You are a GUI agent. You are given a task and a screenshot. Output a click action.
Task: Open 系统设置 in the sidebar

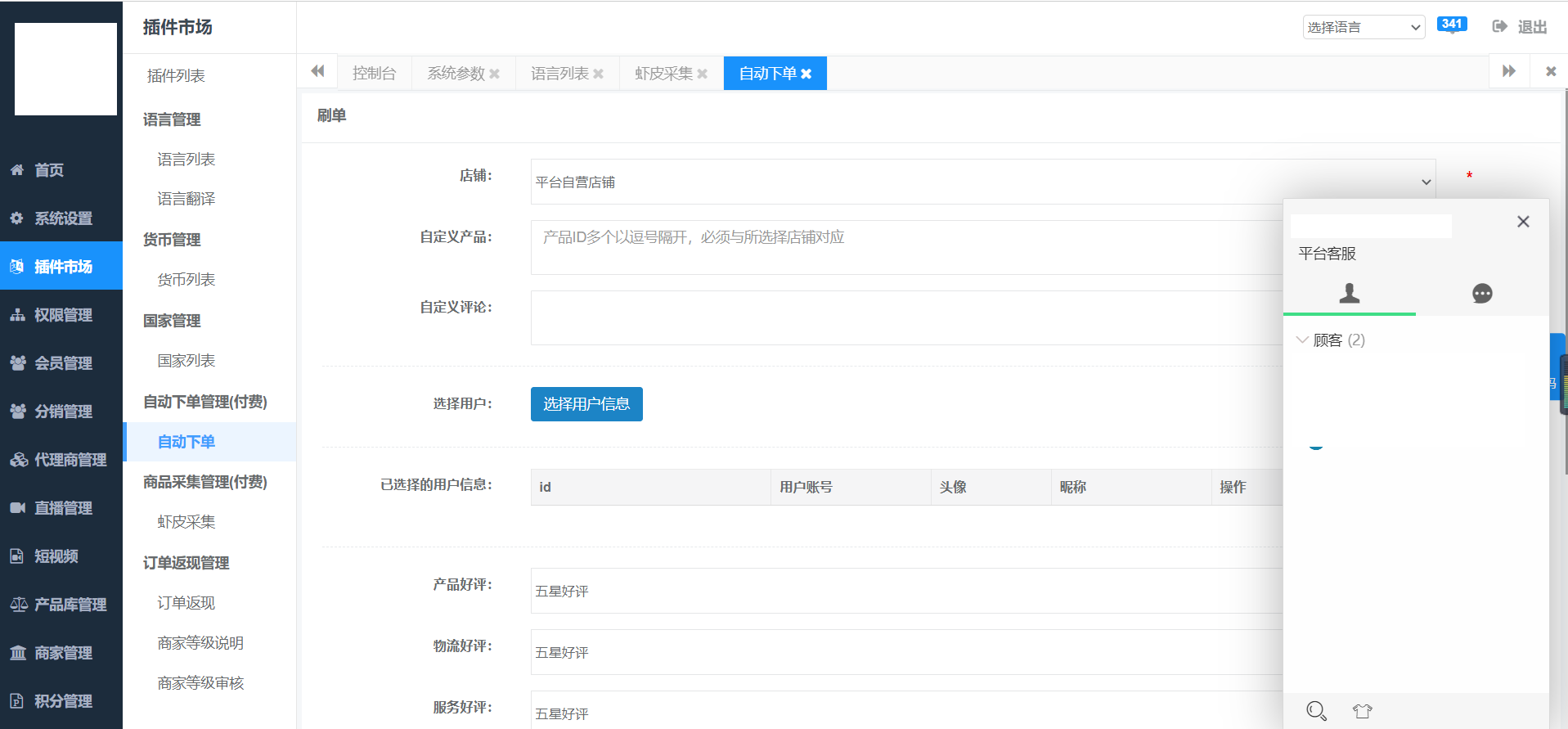(61, 218)
